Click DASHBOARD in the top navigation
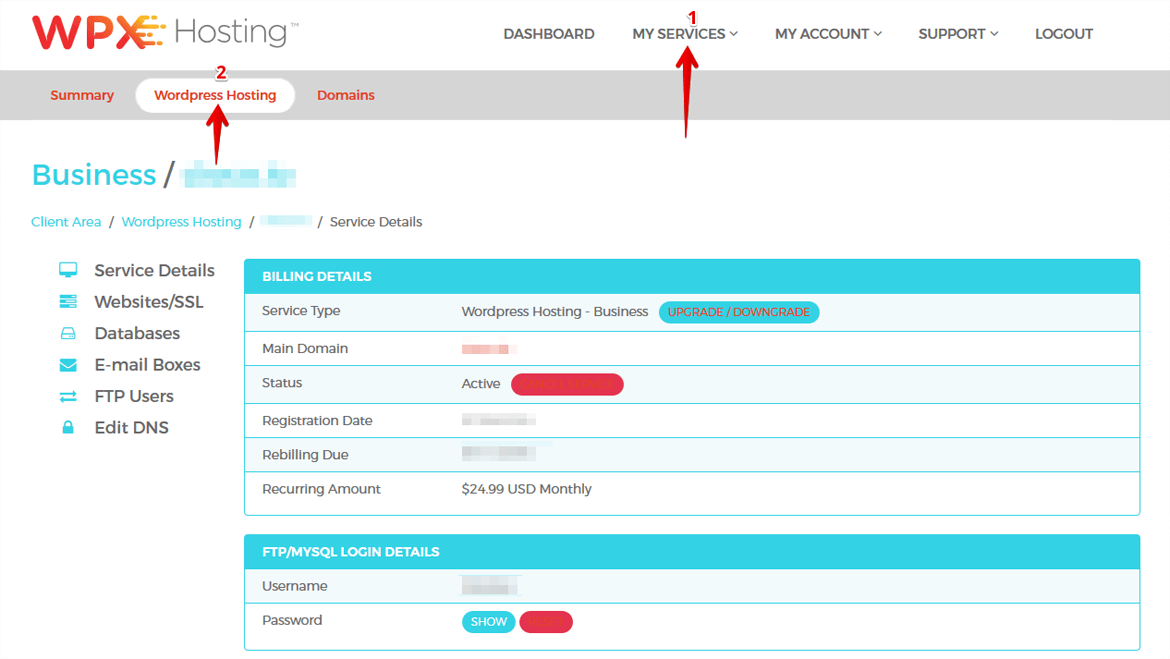Image resolution: width=1170 pixels, height=659 pixels. [x=549, y=33]
